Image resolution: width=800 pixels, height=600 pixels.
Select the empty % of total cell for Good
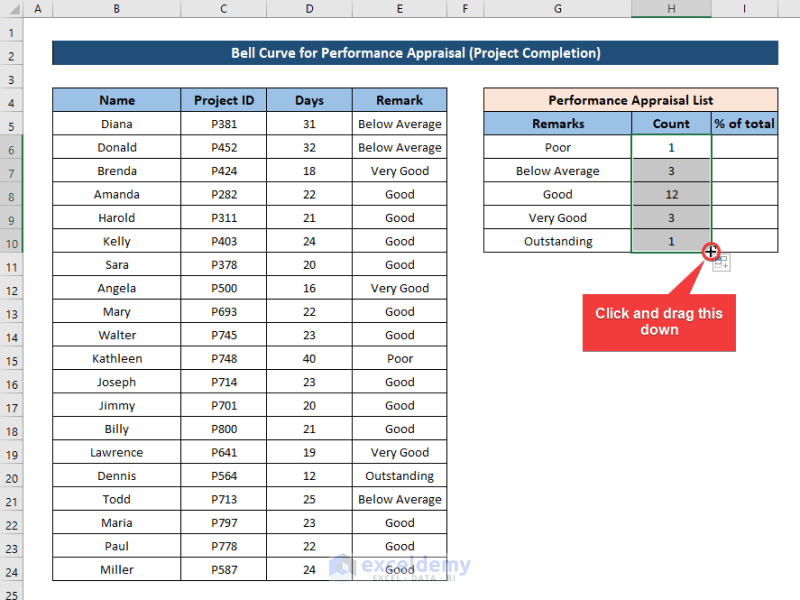point(744,194)
